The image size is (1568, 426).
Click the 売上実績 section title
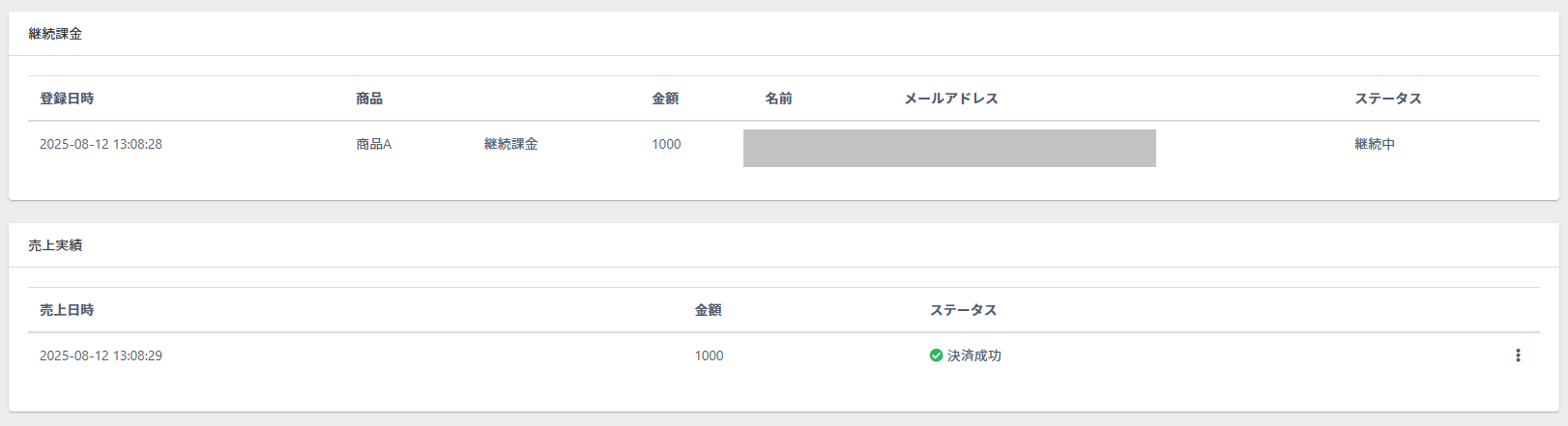point(55,245)
